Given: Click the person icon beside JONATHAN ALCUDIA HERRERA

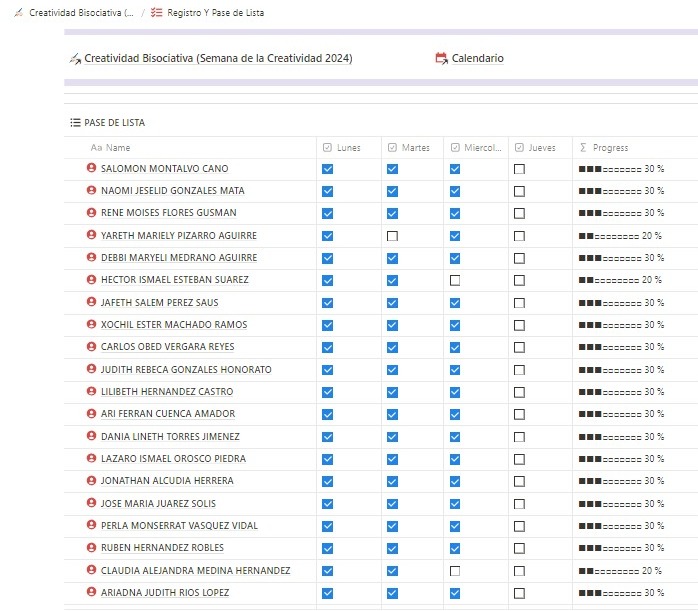Looking at the screenshot, I should (91, 481).
